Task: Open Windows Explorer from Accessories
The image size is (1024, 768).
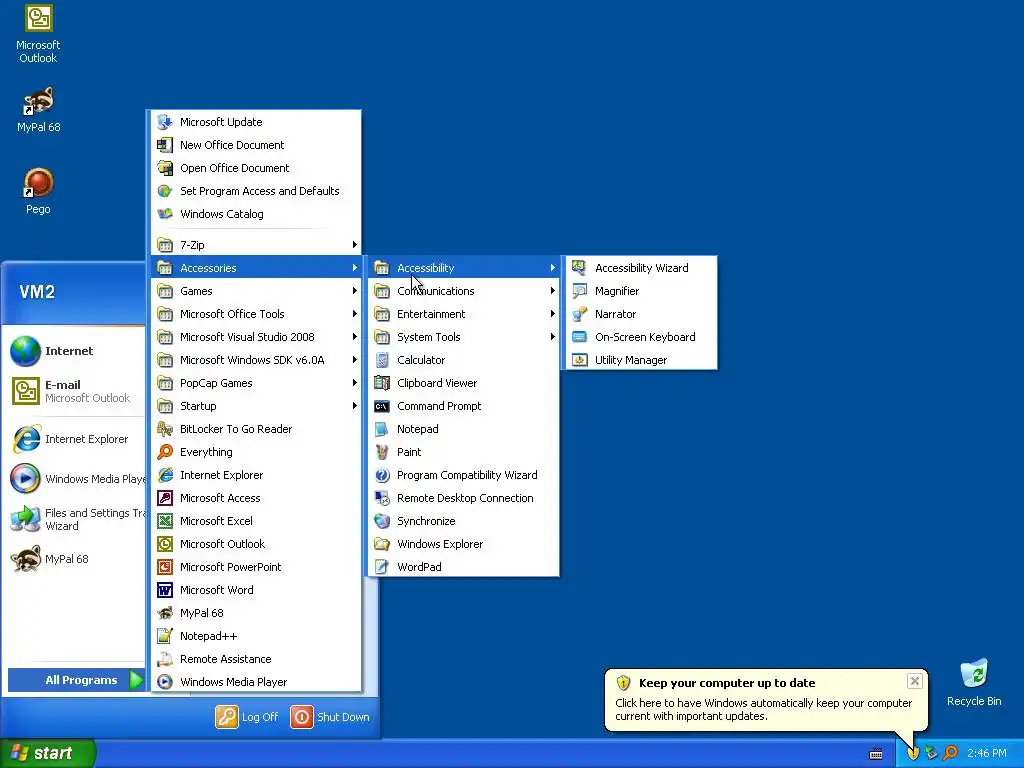Action: [463, 544]
